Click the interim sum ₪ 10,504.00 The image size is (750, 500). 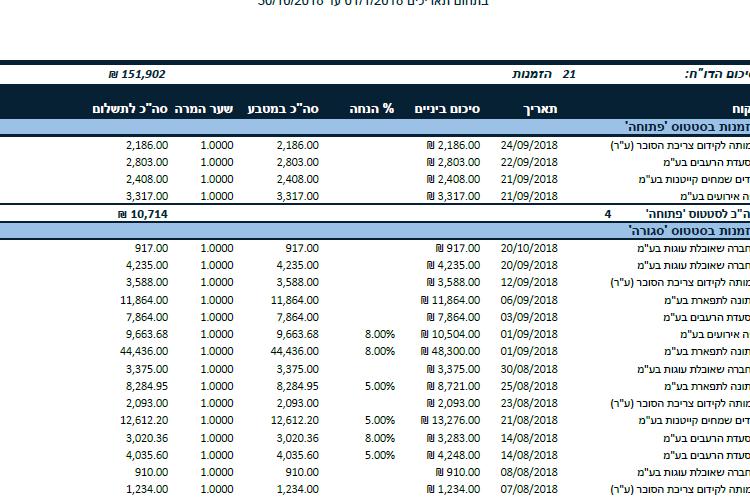(x=450, y=334)
